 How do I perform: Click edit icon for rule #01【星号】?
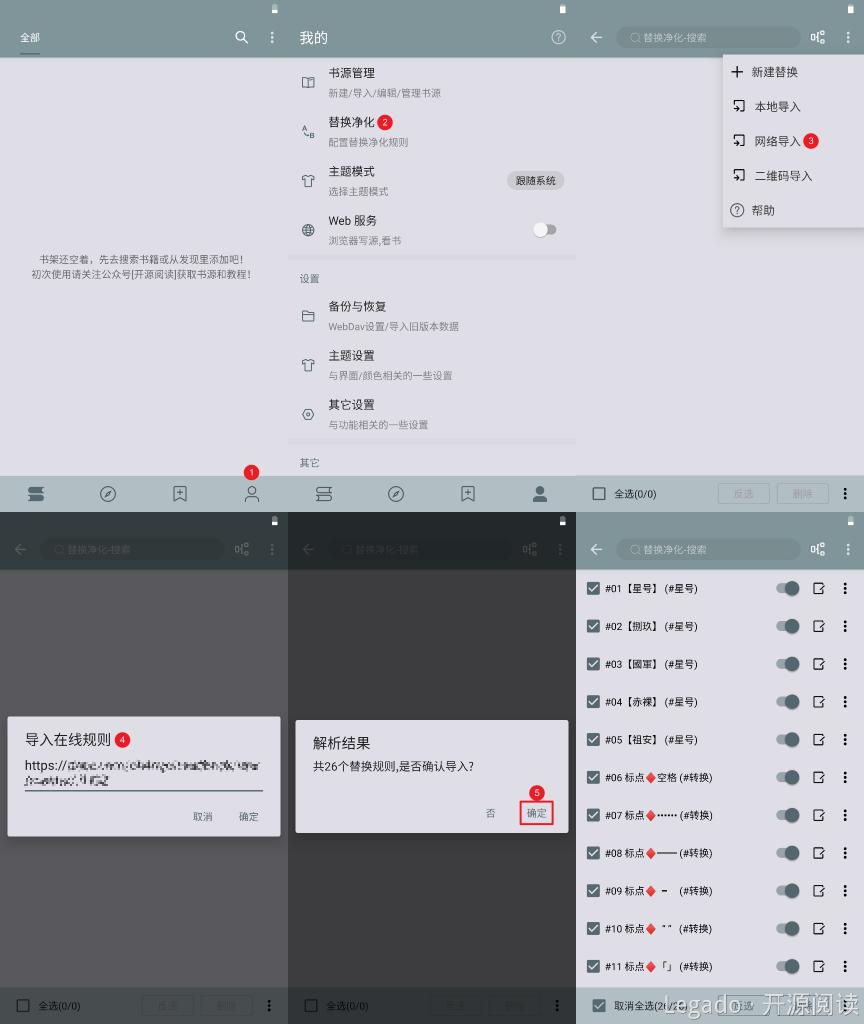[819, 589]
